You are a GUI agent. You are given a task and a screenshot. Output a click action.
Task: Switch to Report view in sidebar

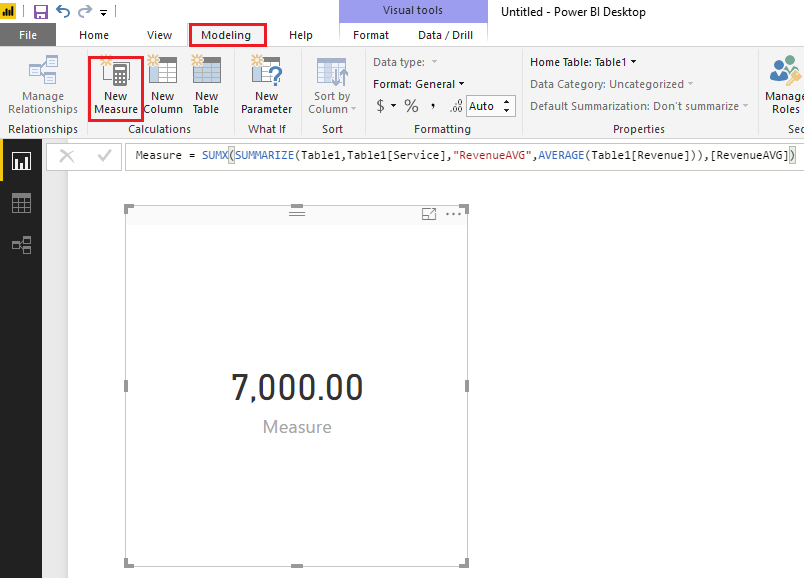click(21, 162)
